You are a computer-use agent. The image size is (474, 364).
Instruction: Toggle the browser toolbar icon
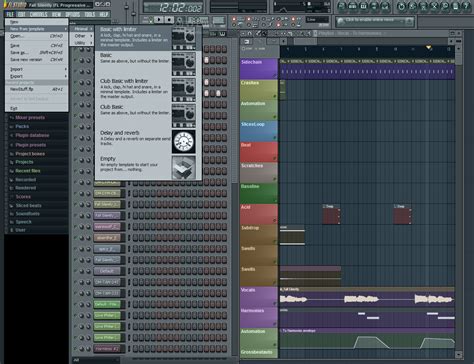(374, 6)
